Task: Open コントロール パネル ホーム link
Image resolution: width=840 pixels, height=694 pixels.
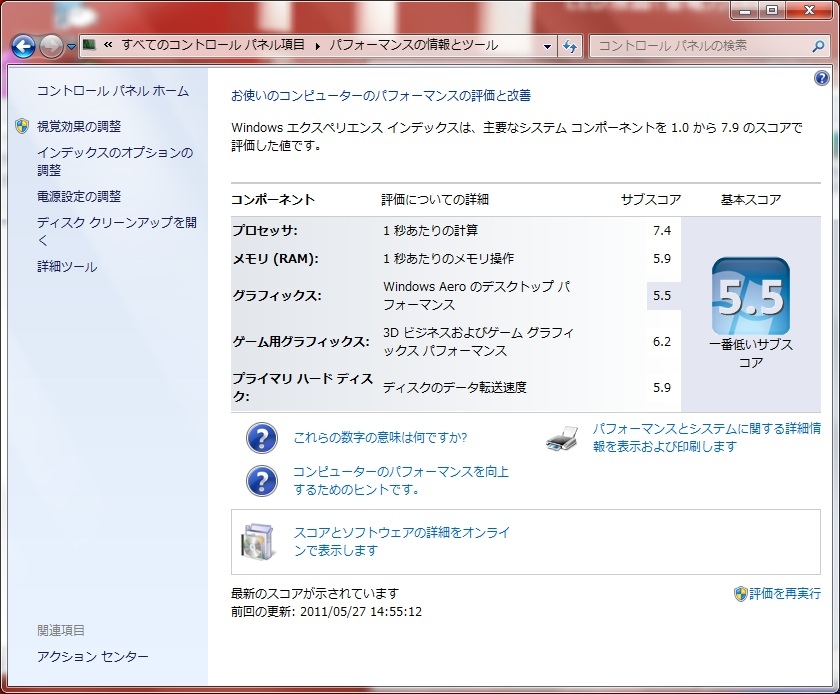Action: (x=112, y=91)
